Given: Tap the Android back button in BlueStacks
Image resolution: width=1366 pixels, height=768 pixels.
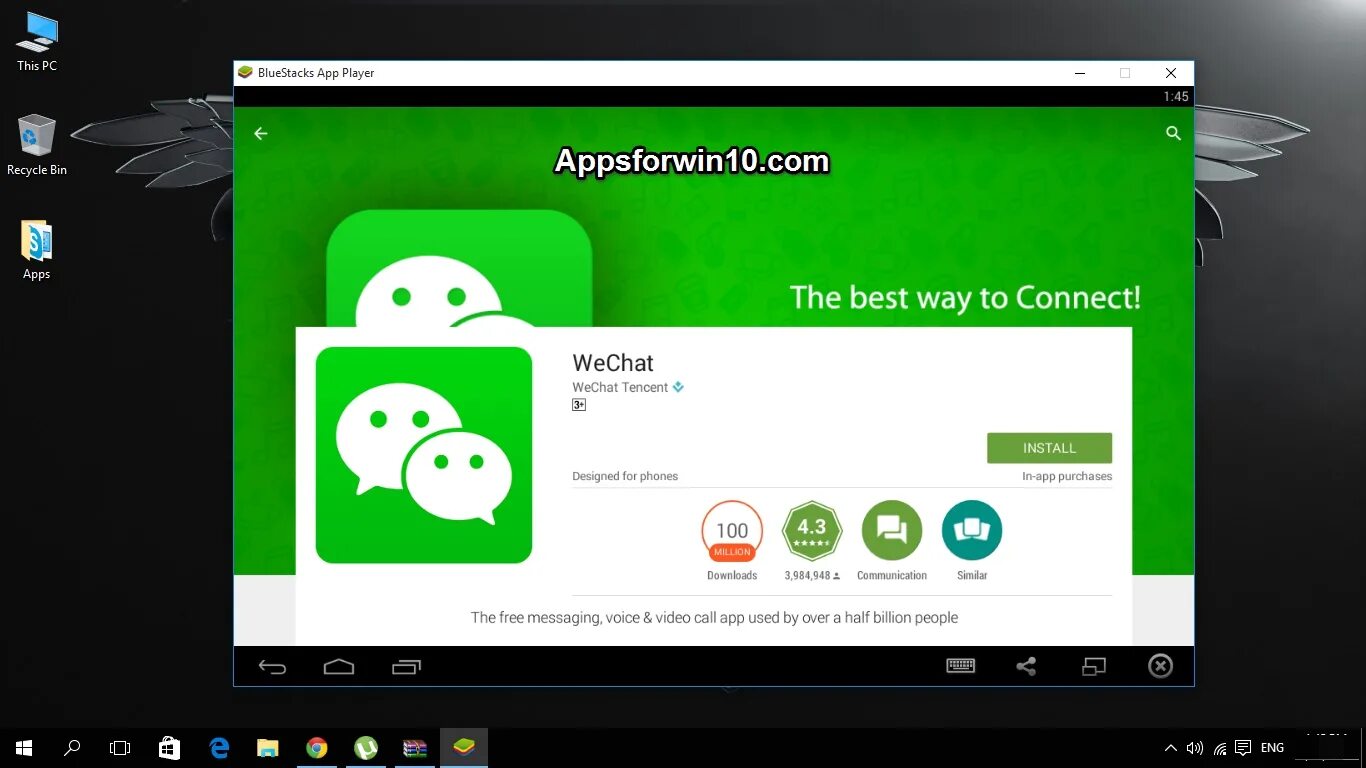Looking at the screenshot, I should tap(272, 667).
